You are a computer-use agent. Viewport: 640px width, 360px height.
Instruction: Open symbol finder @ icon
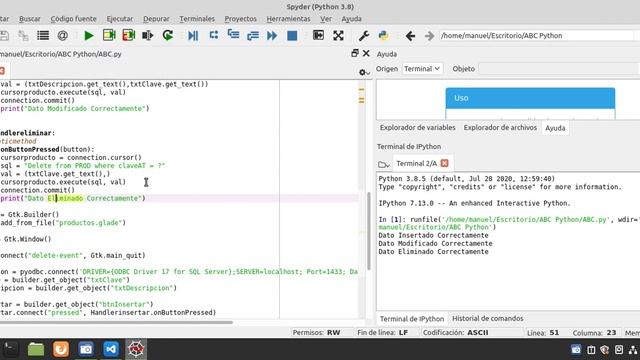62,36
